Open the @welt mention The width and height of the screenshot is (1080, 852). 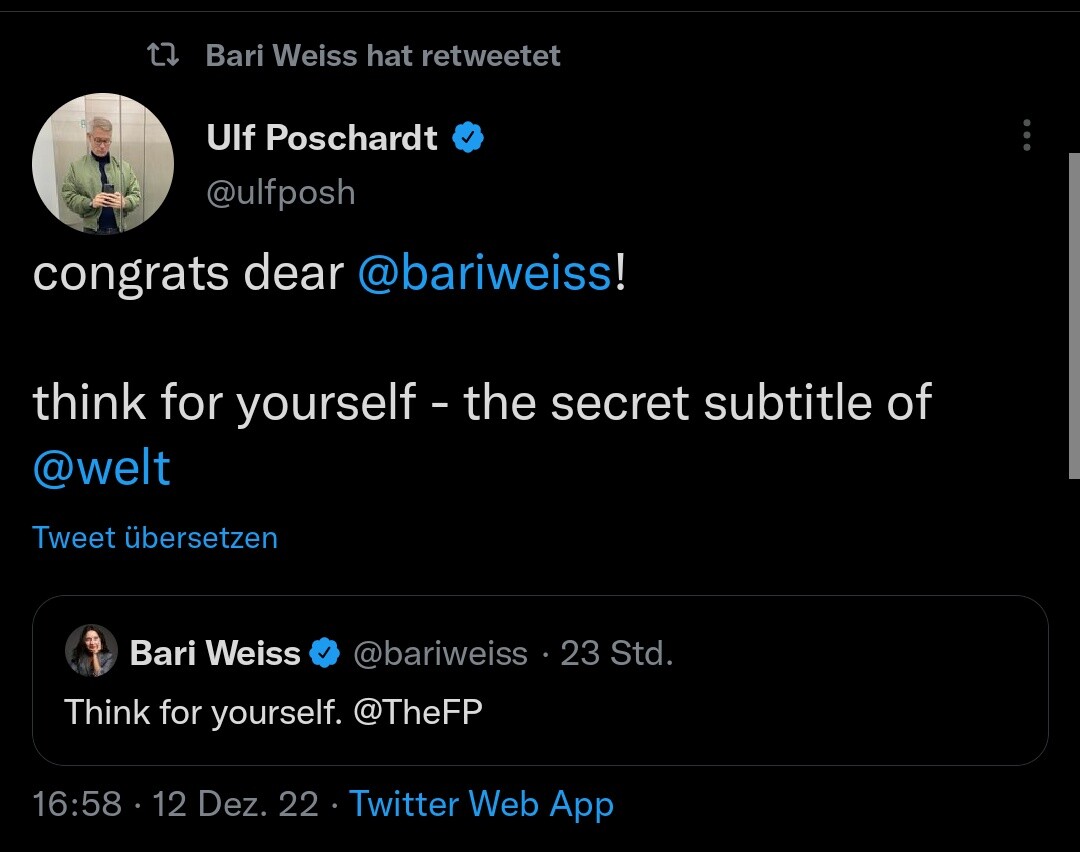click(102, 467)
